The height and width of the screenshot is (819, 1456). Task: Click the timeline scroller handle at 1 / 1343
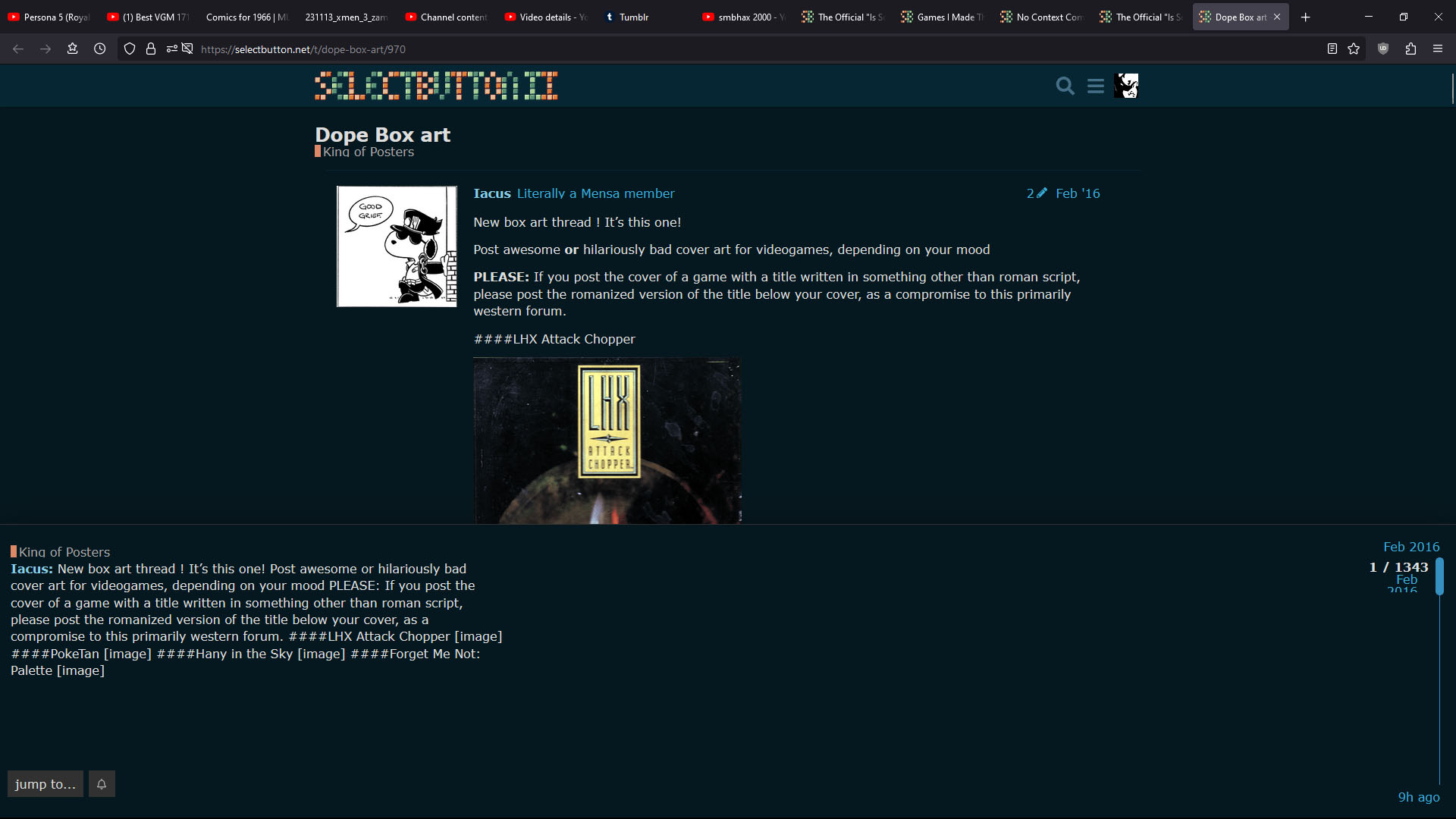pyautogui.click(x=1439, y=576)
